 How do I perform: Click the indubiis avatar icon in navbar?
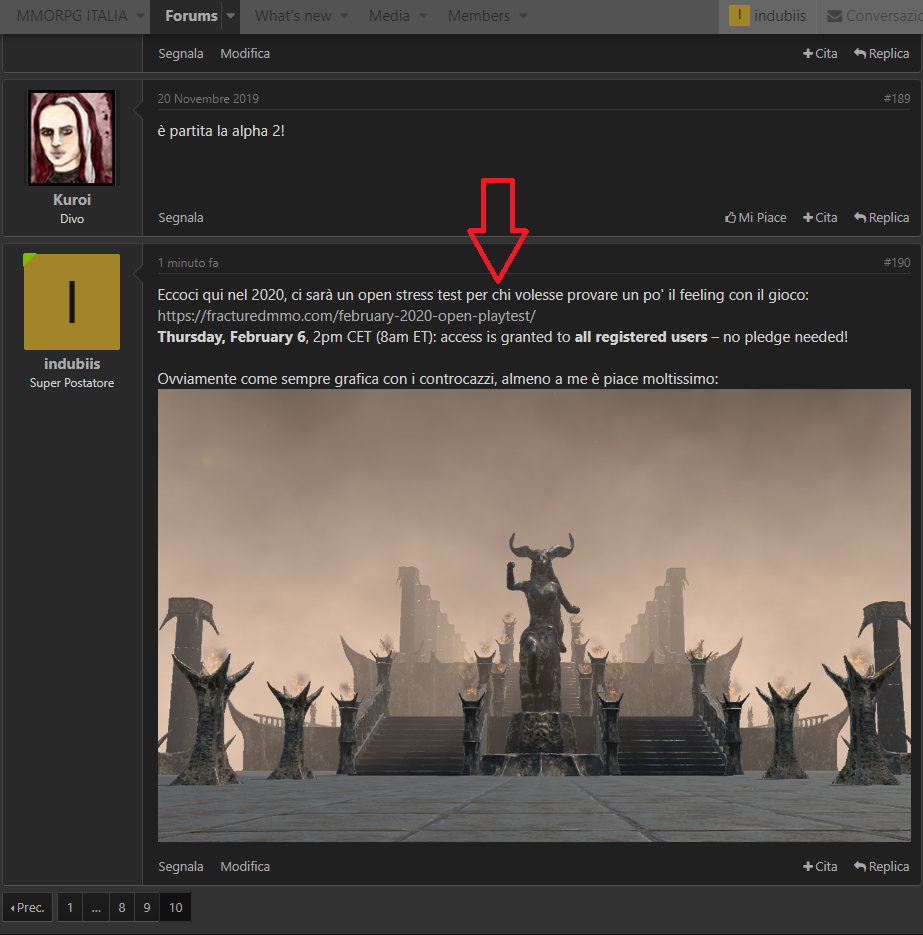(x=739, y=16)
